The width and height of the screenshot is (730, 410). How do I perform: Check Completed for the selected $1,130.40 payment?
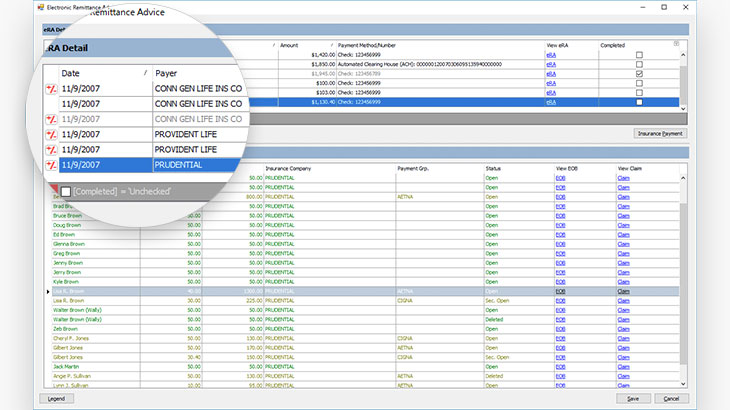(639, 102)
